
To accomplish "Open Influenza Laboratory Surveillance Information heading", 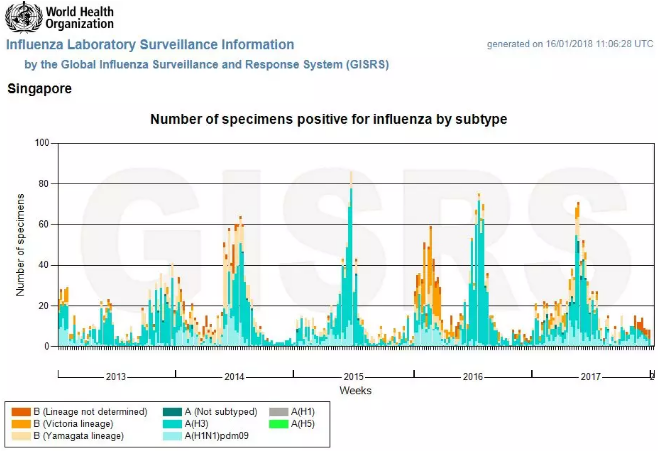I will click(x=150, y=45).
